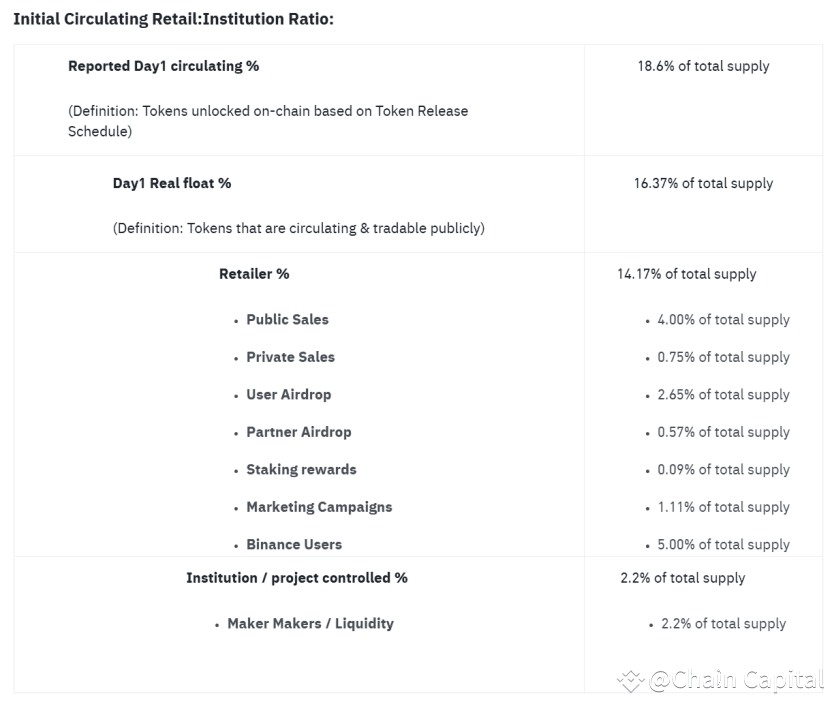
Task: Click the Partner Airdrop list item
Action: point(299,432)
